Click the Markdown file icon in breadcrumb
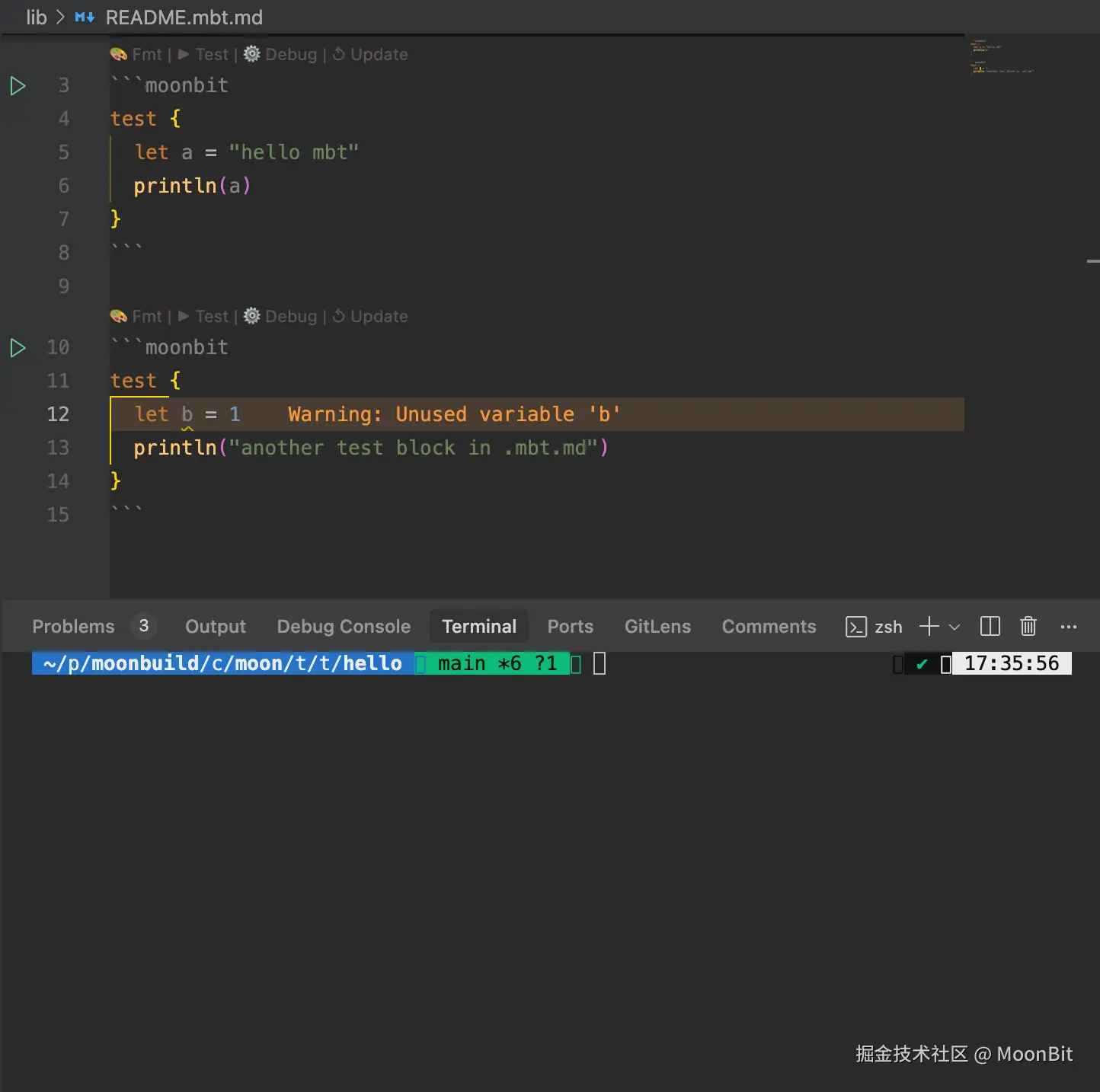Viewport: 1100px width, 1092px height. coord(85,18)
